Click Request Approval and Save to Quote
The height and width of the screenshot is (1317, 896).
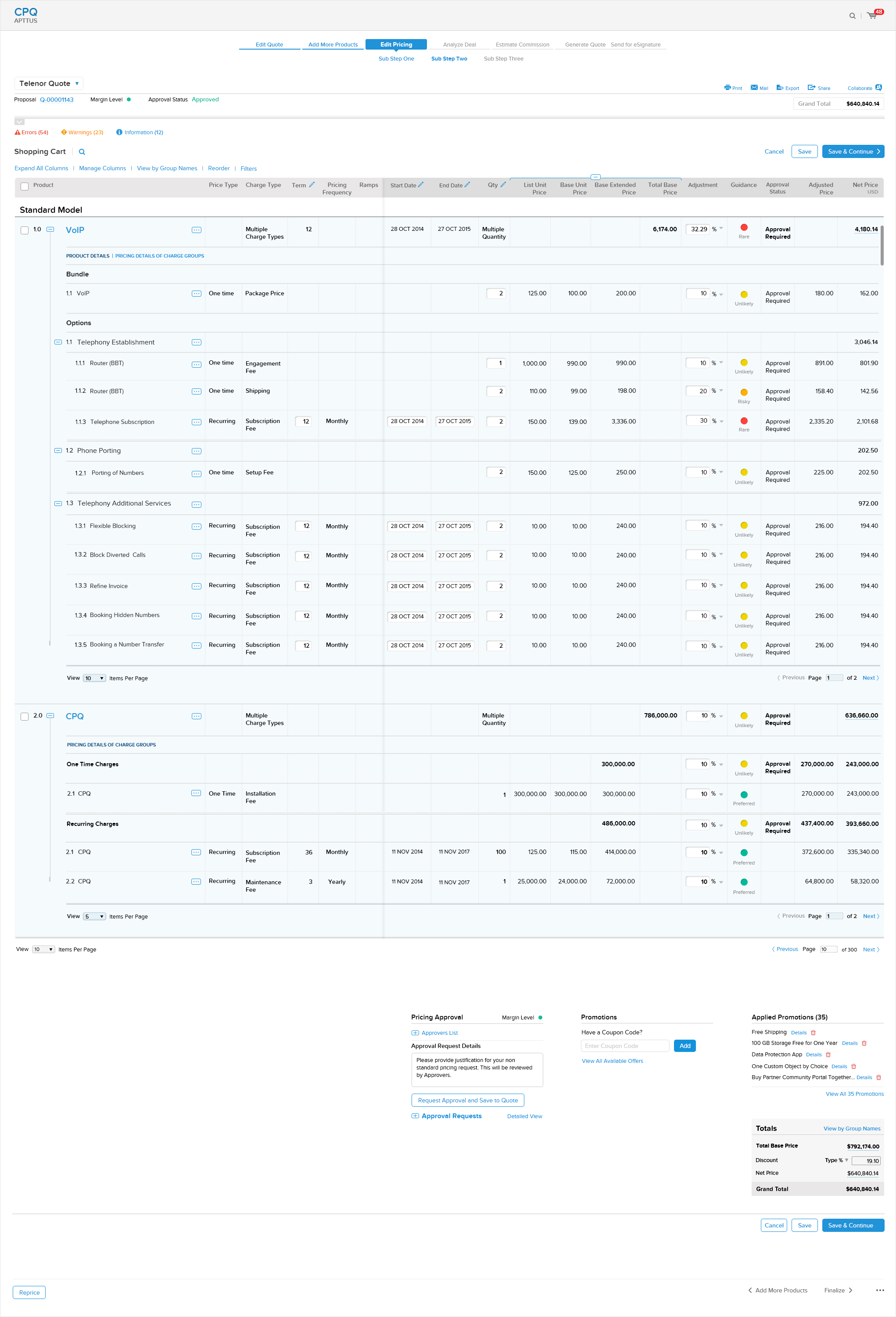468,1100
